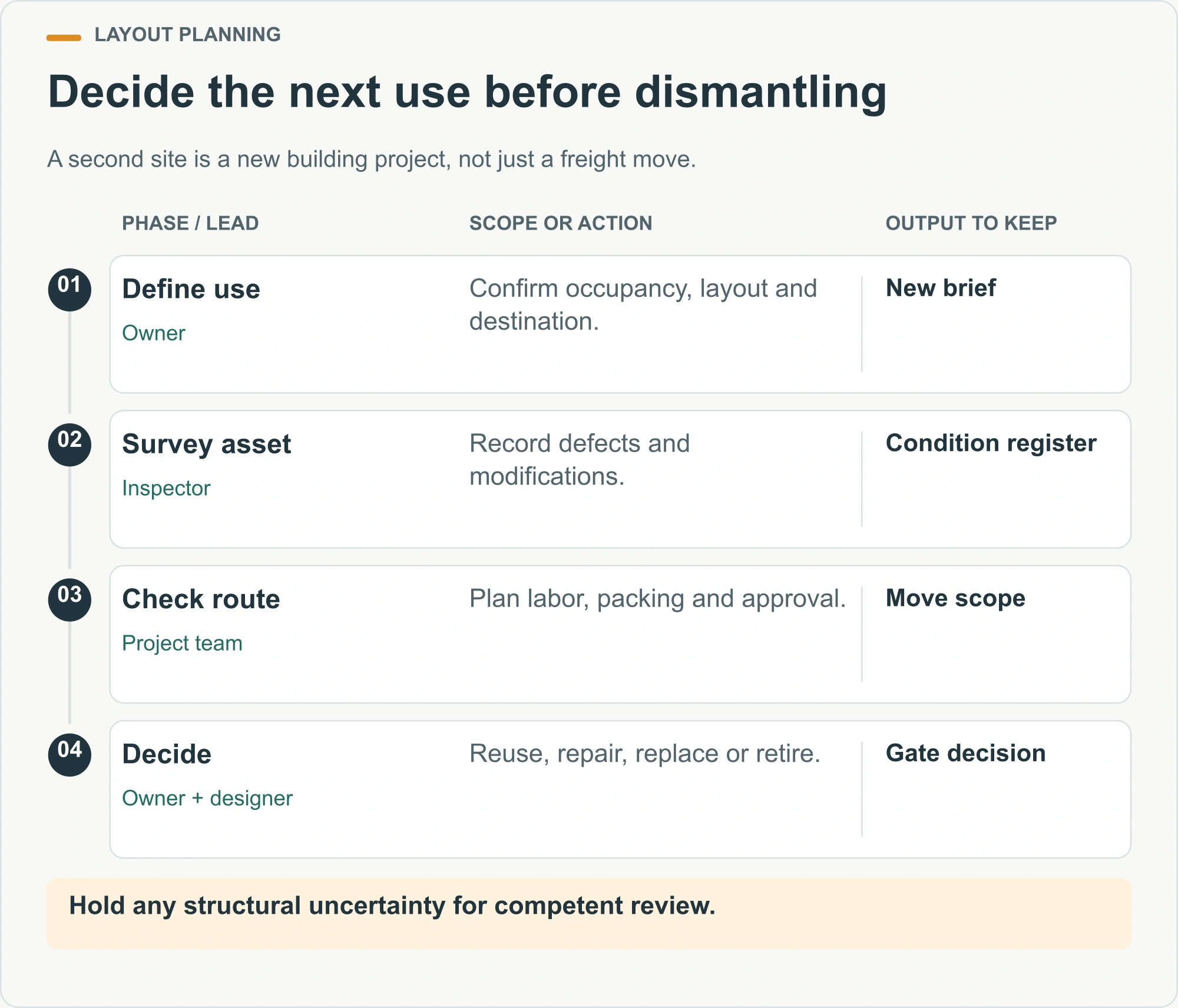Click the 'Owner + designer' lead label
1178x1008 pixels.
[x=207, y=798]
